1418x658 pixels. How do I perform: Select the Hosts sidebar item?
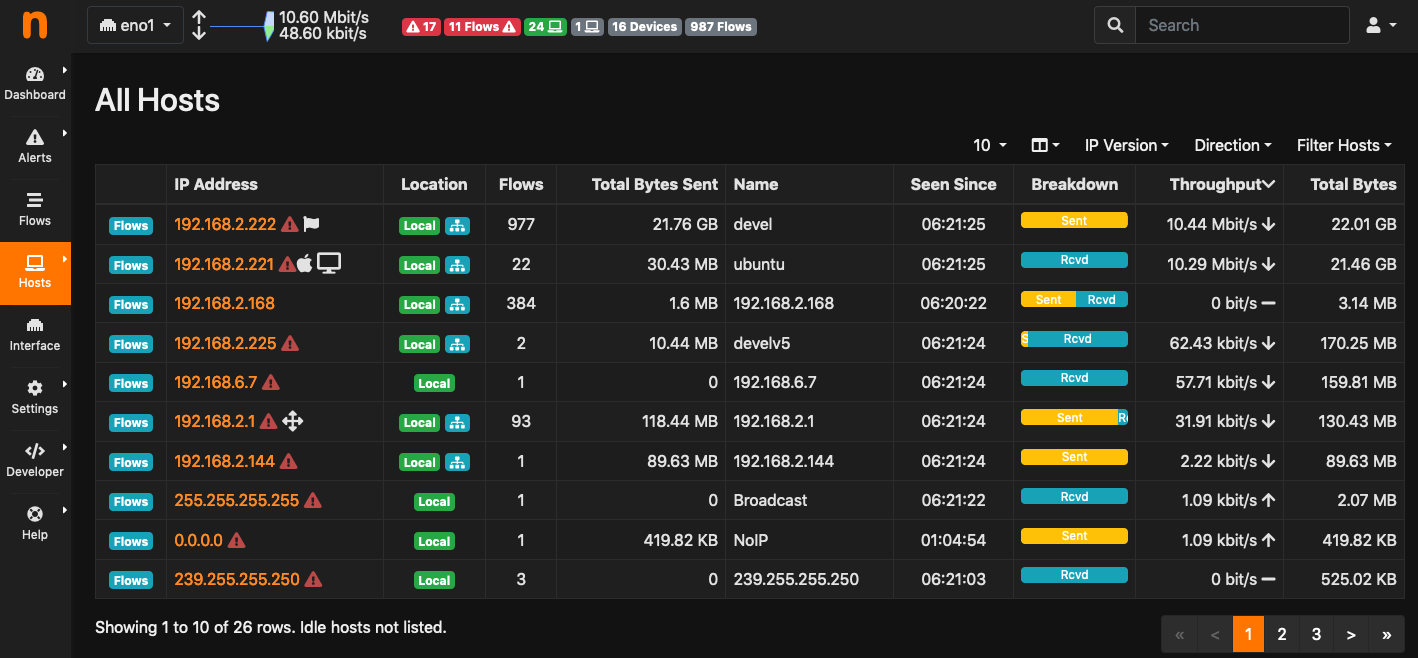tap(35, 272)
